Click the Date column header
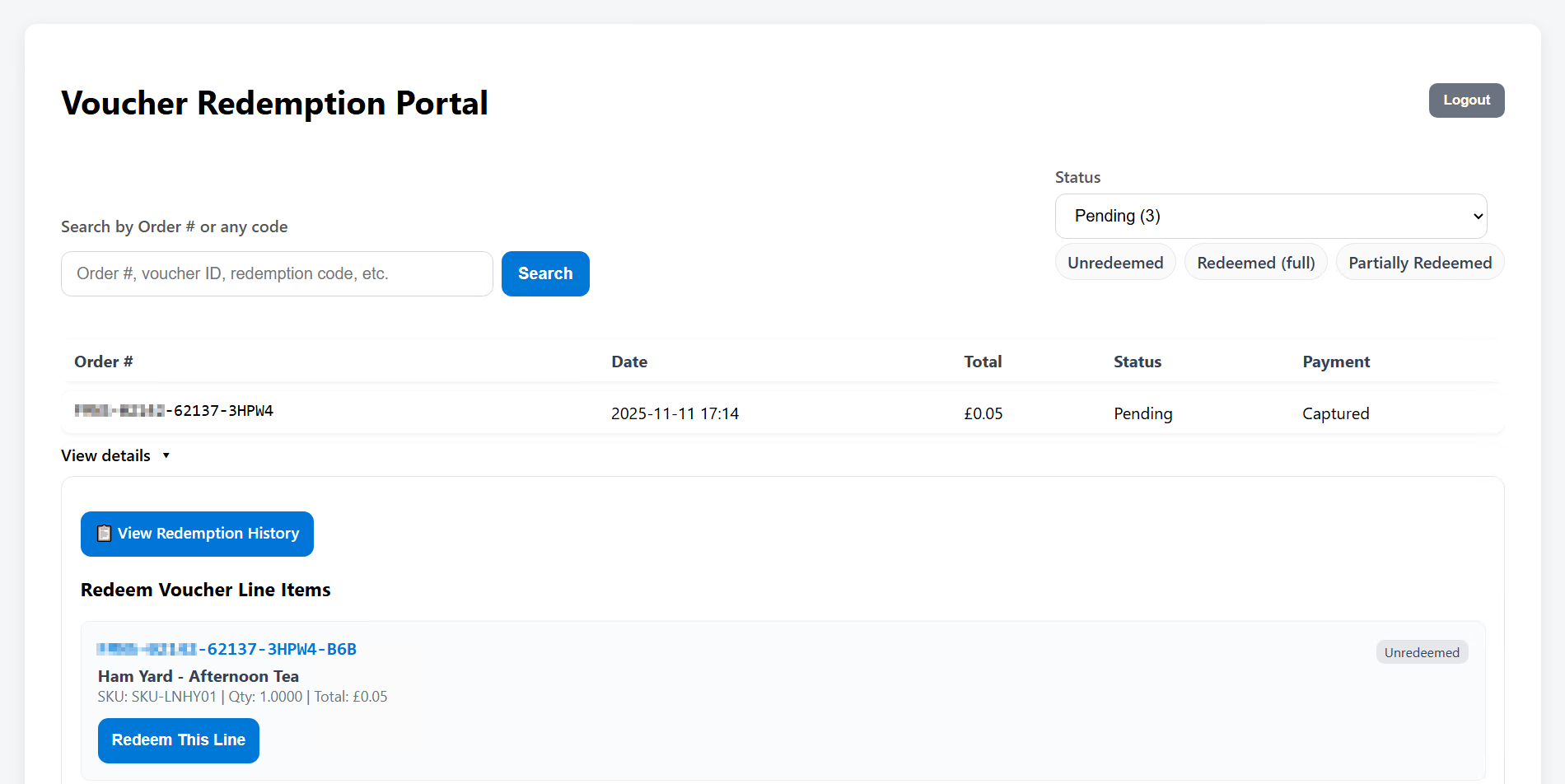 (x=629, y=362)
